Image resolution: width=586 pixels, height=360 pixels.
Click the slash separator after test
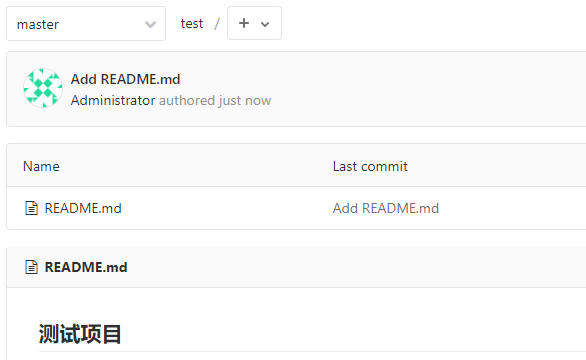pos(217,24)
